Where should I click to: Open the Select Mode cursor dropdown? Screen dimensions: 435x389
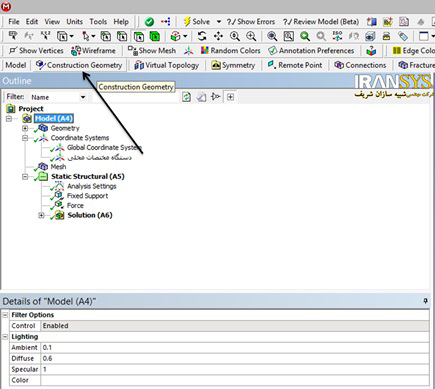(88, 36)
